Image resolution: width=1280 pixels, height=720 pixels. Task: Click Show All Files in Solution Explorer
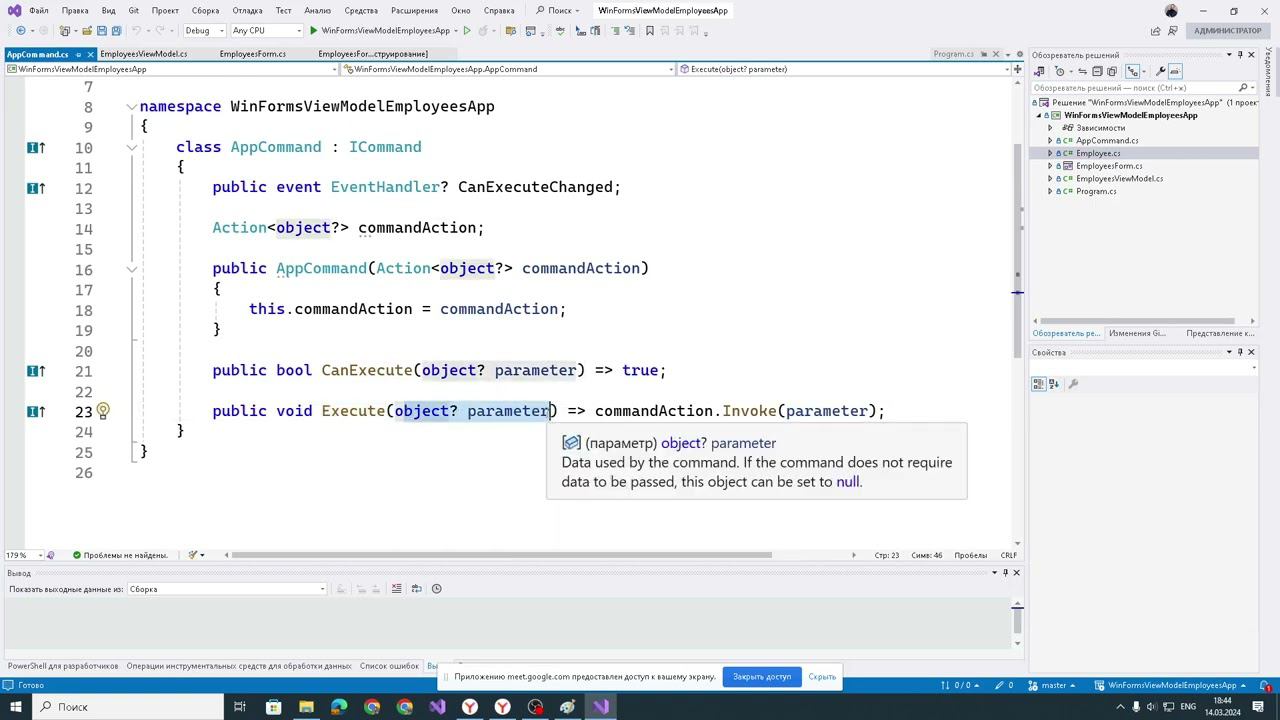point(1112,71)
